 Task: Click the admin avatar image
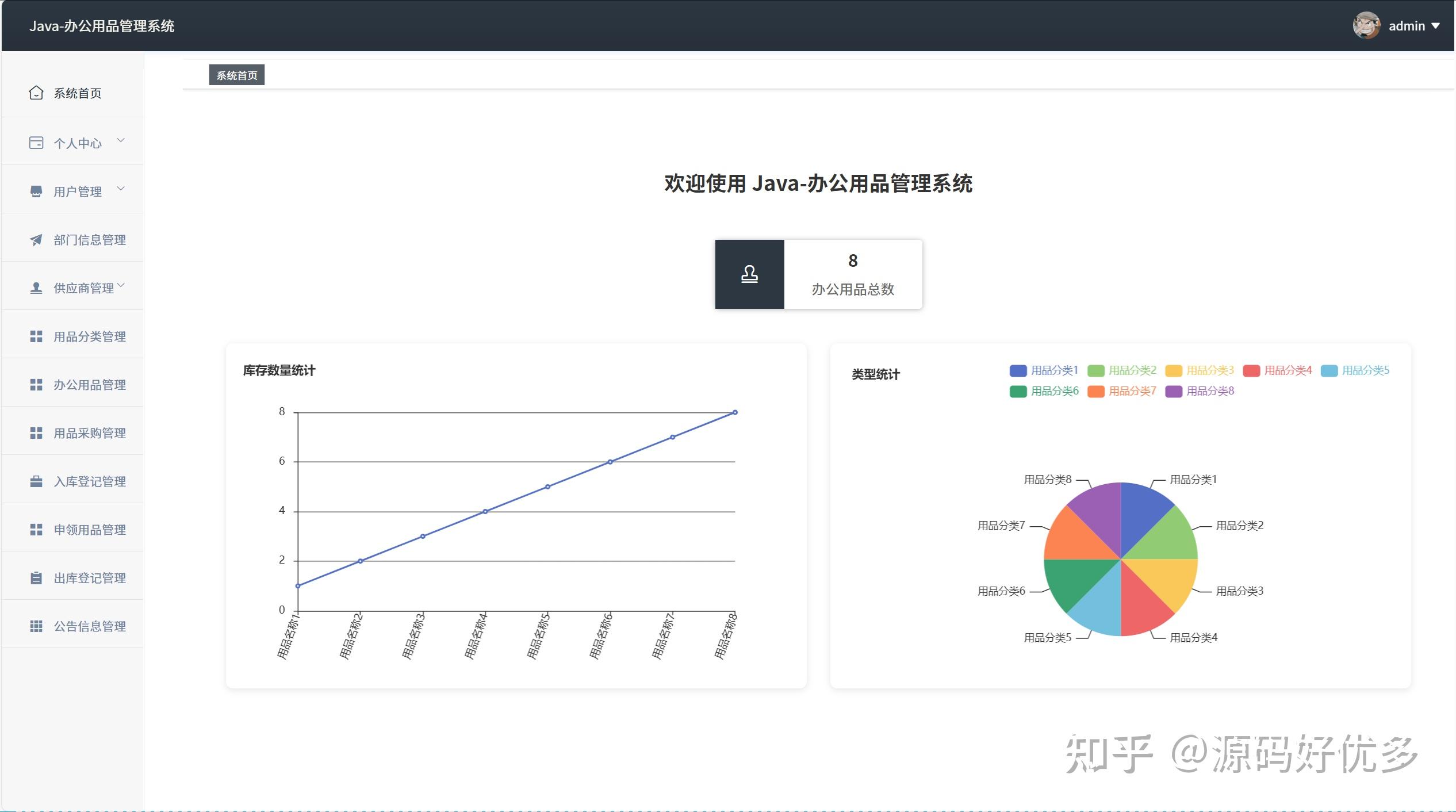coord(1366,26)
